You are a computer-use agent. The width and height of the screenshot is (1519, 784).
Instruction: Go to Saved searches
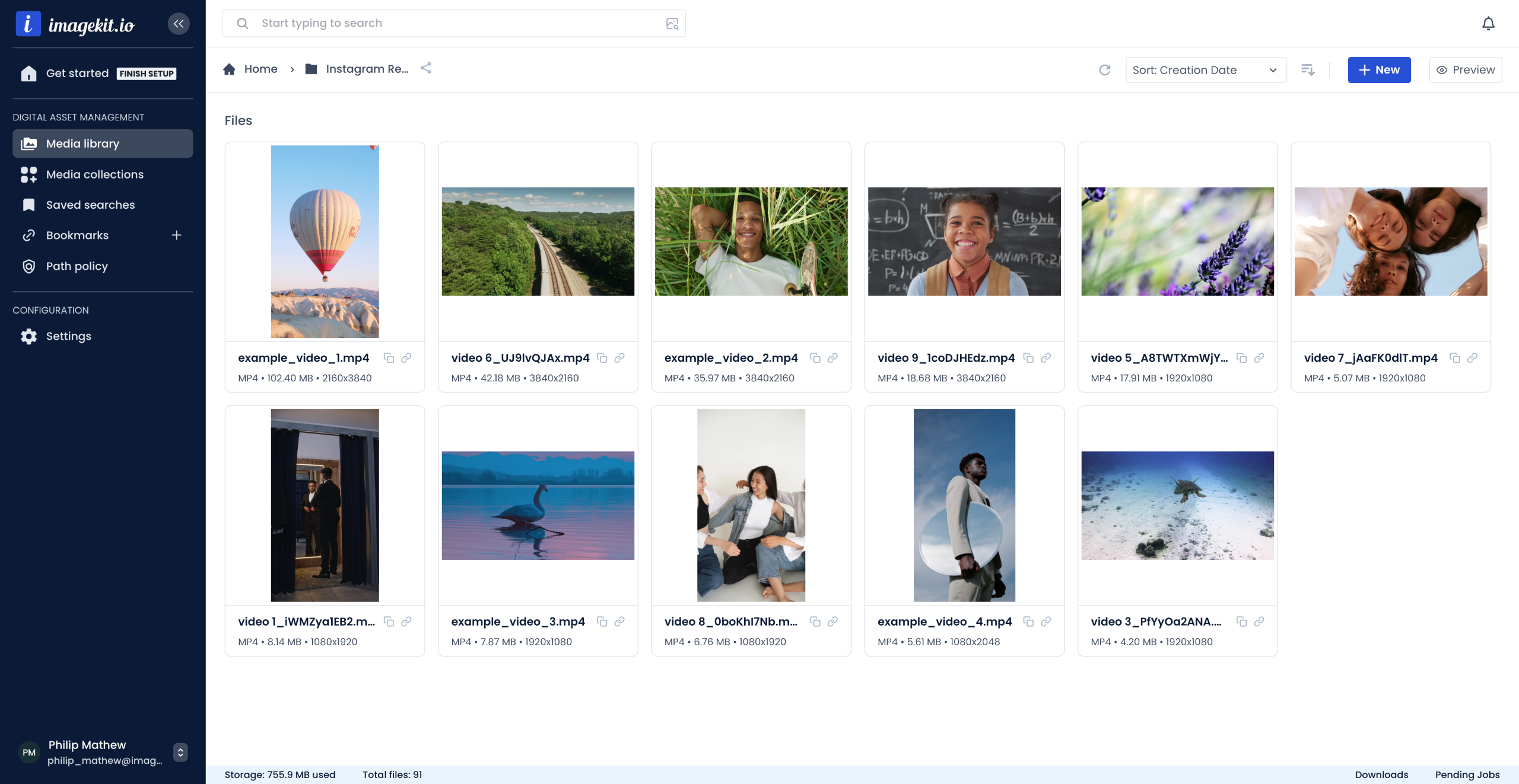click(x=90, y=205)
